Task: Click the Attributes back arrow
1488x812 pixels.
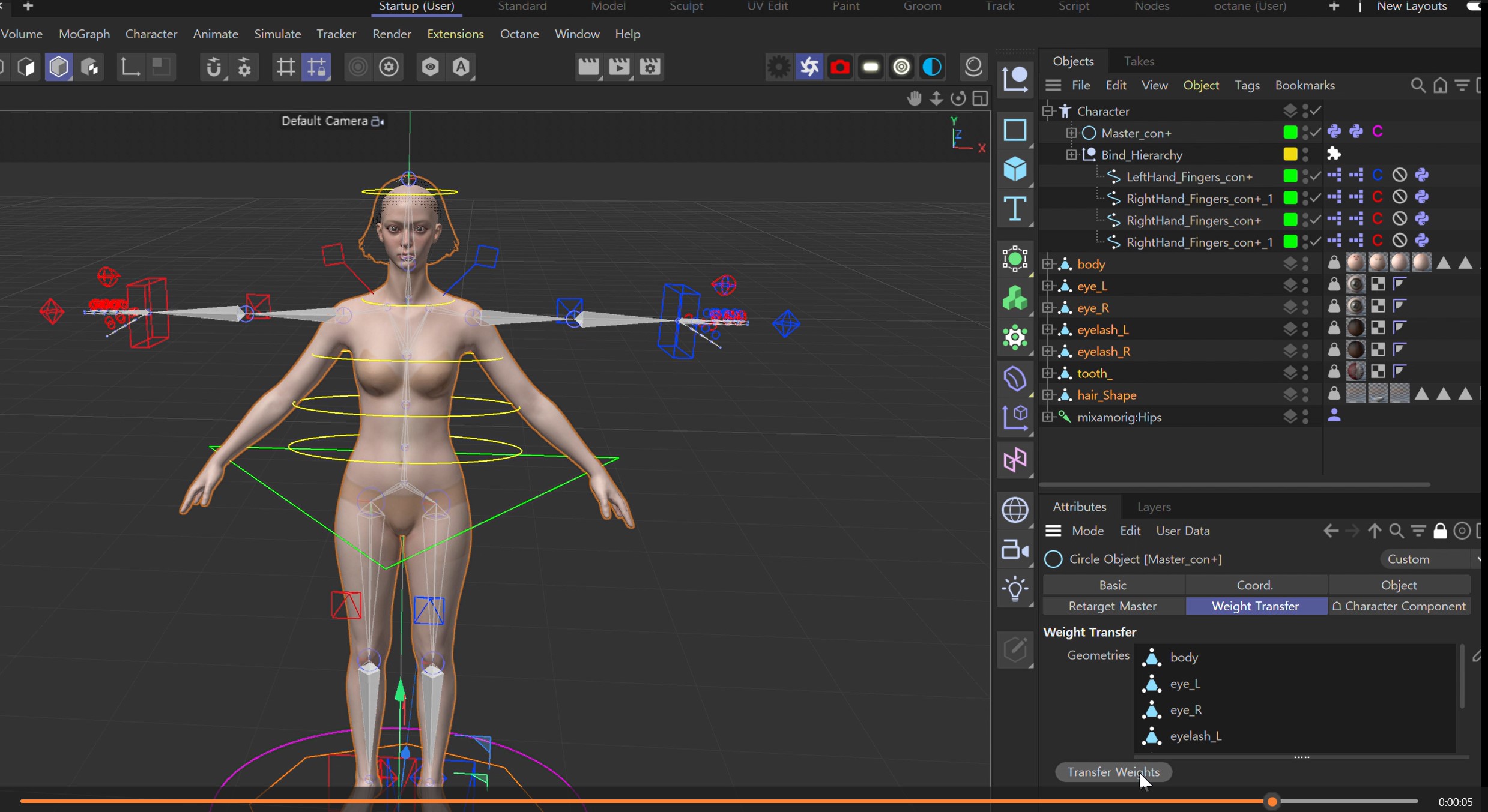Action: tap(1331, 531)
